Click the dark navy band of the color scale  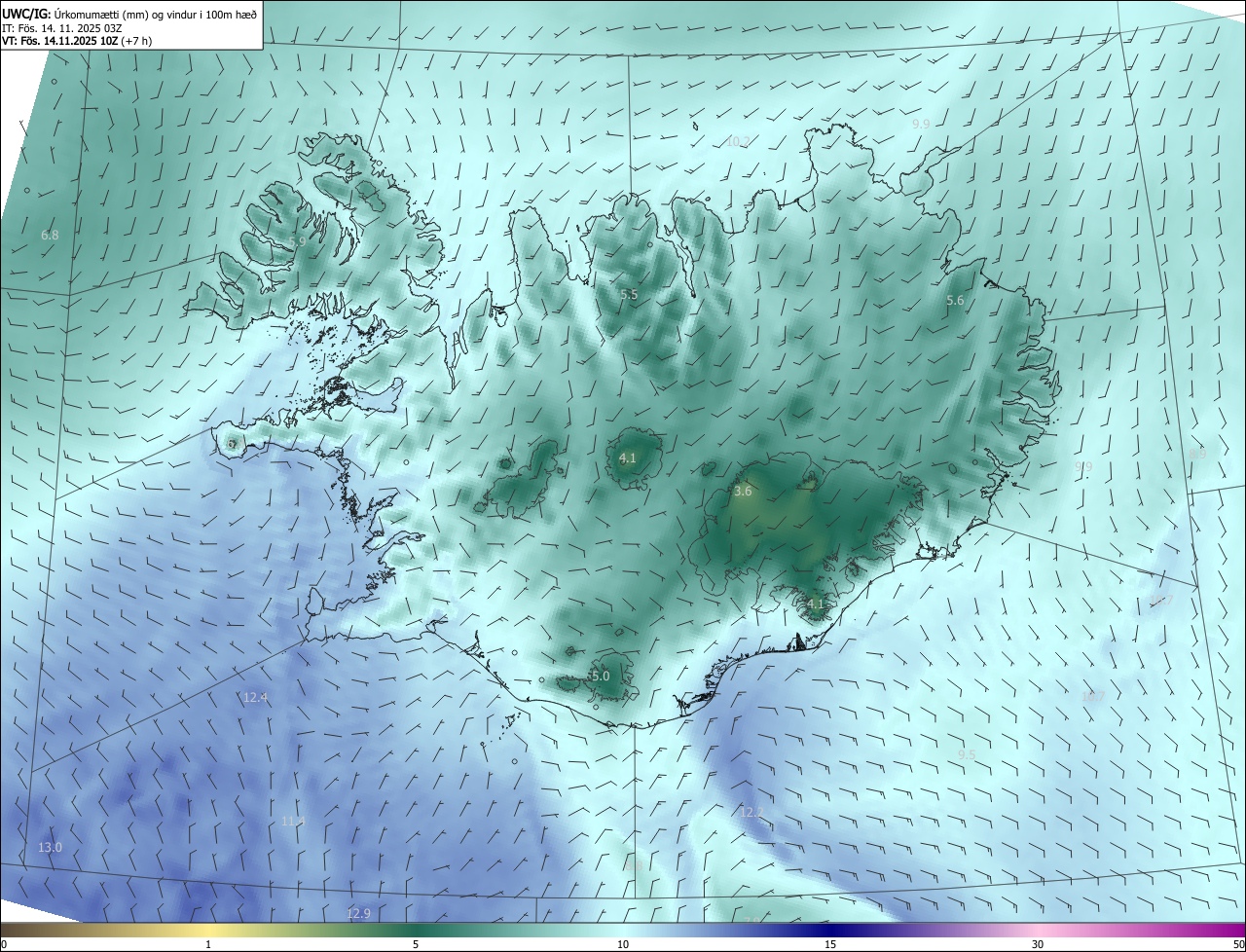[830, 930]
